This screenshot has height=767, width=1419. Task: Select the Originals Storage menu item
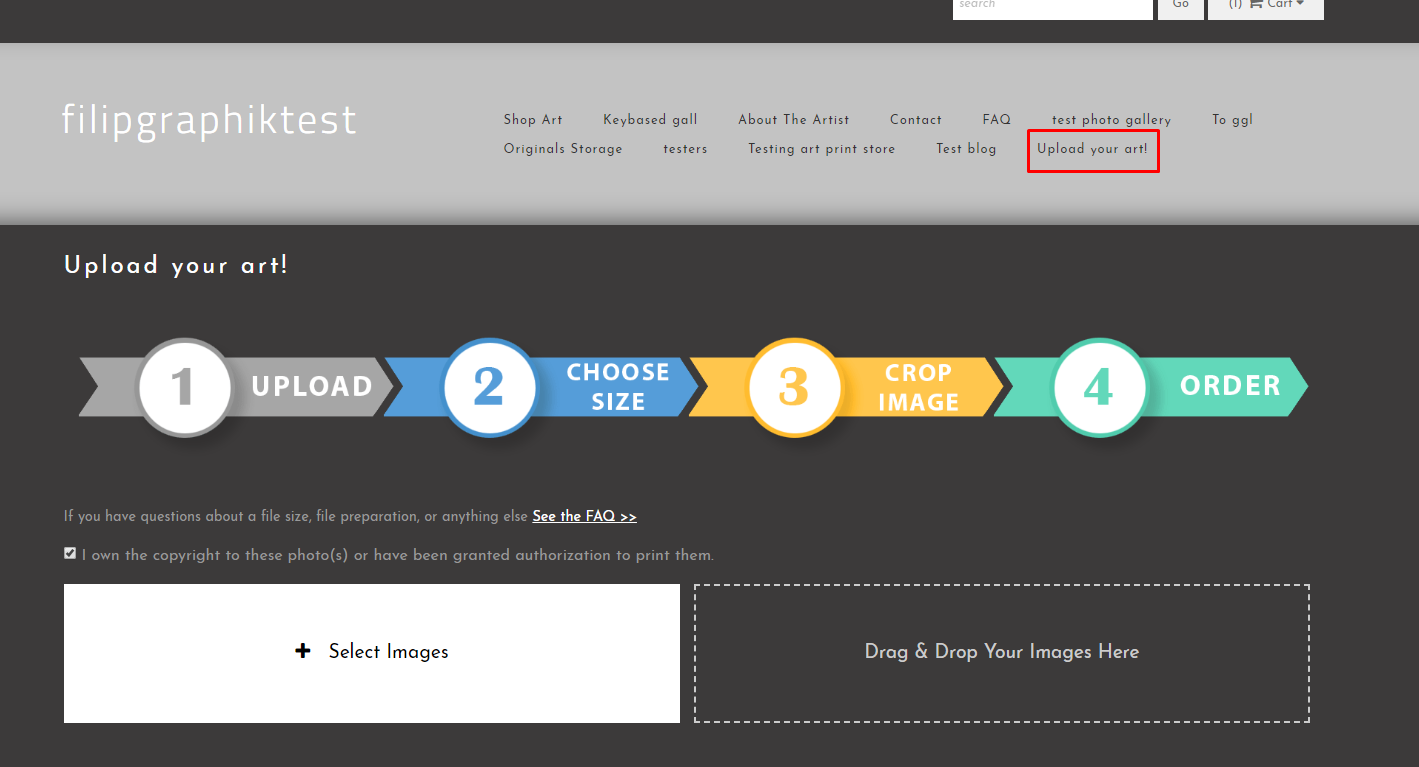click(563, 149)
